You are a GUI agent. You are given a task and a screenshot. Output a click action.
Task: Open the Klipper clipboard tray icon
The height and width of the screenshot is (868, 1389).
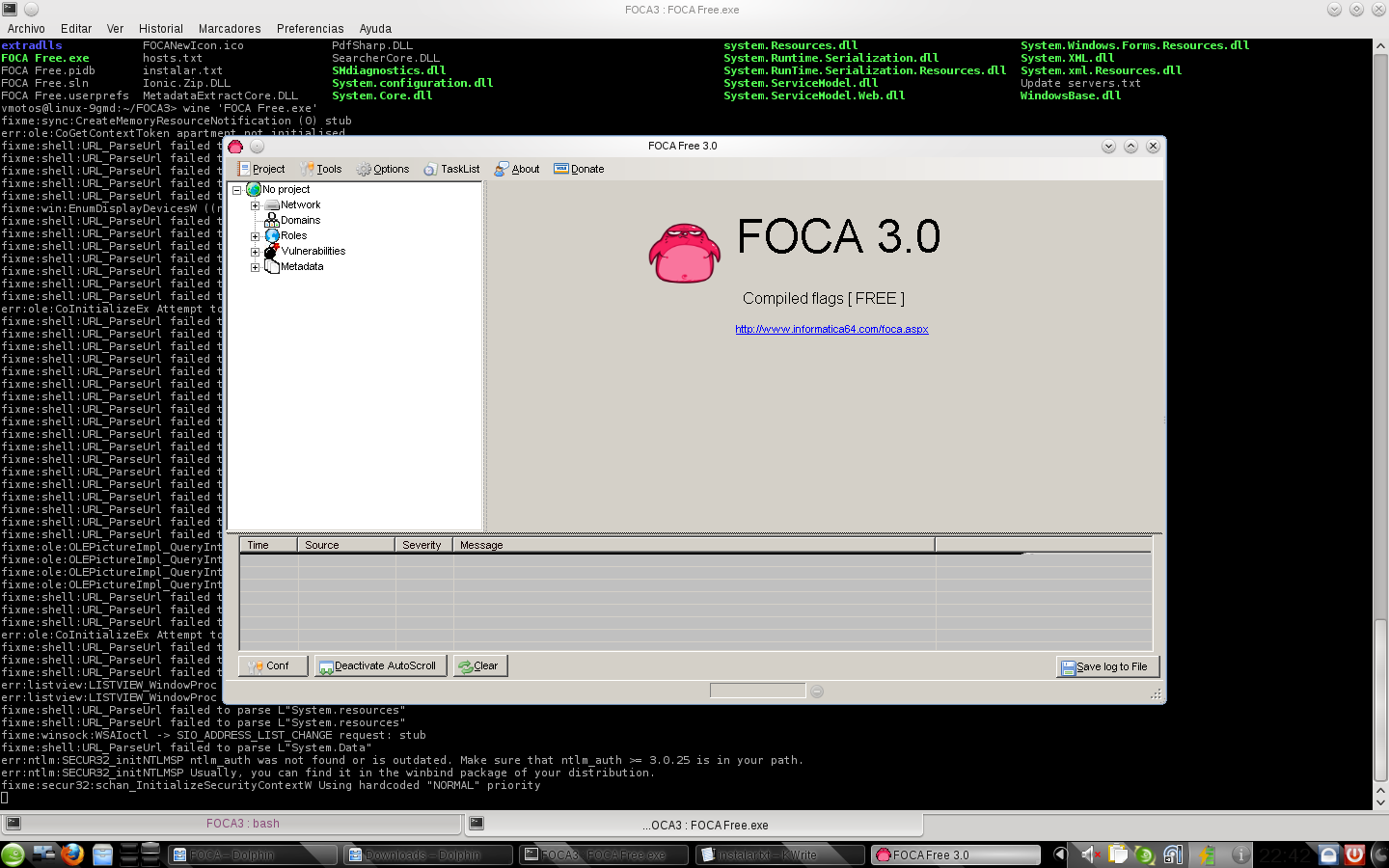[x=1116, y=854]
